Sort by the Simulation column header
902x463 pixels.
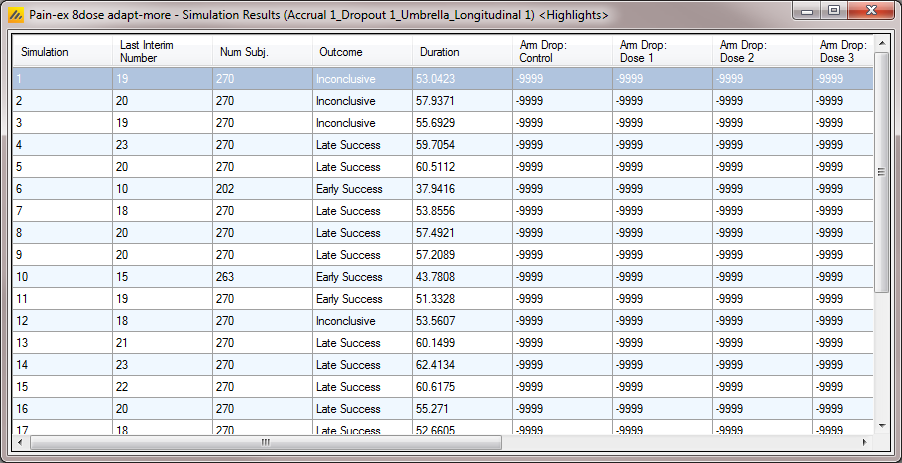click(62, 52)
